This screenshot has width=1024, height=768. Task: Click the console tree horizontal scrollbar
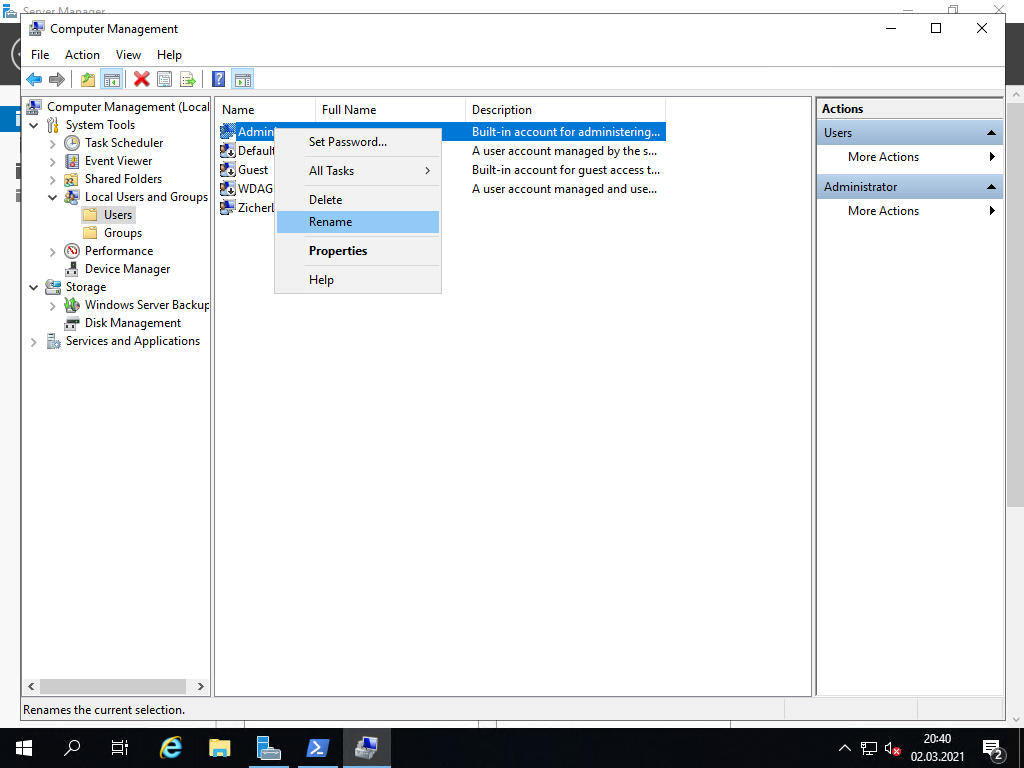(105, 686)
